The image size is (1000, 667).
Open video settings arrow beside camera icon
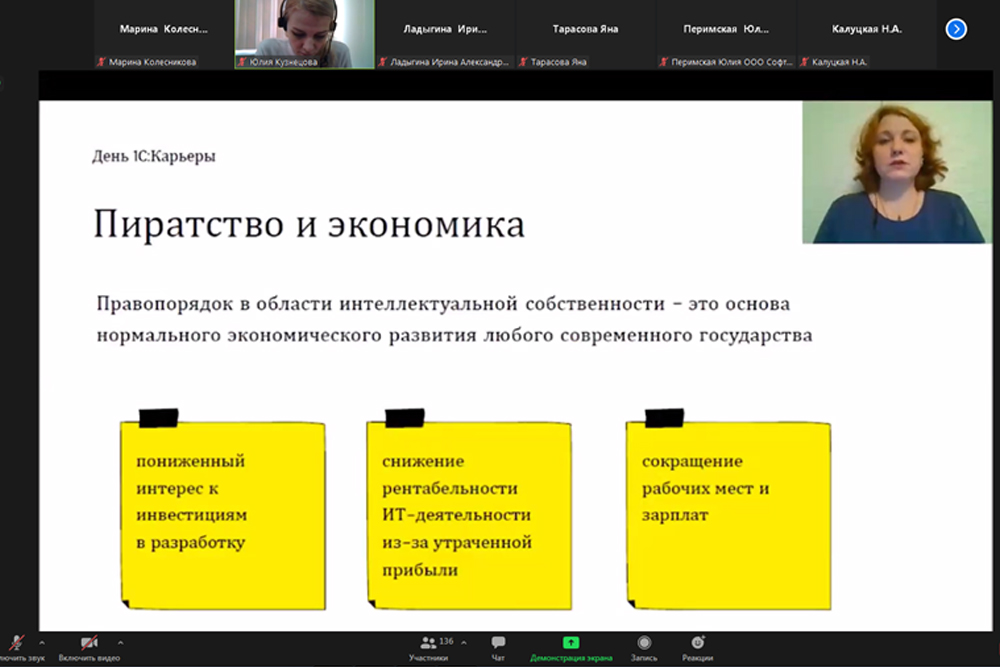(x=121, y=642)
